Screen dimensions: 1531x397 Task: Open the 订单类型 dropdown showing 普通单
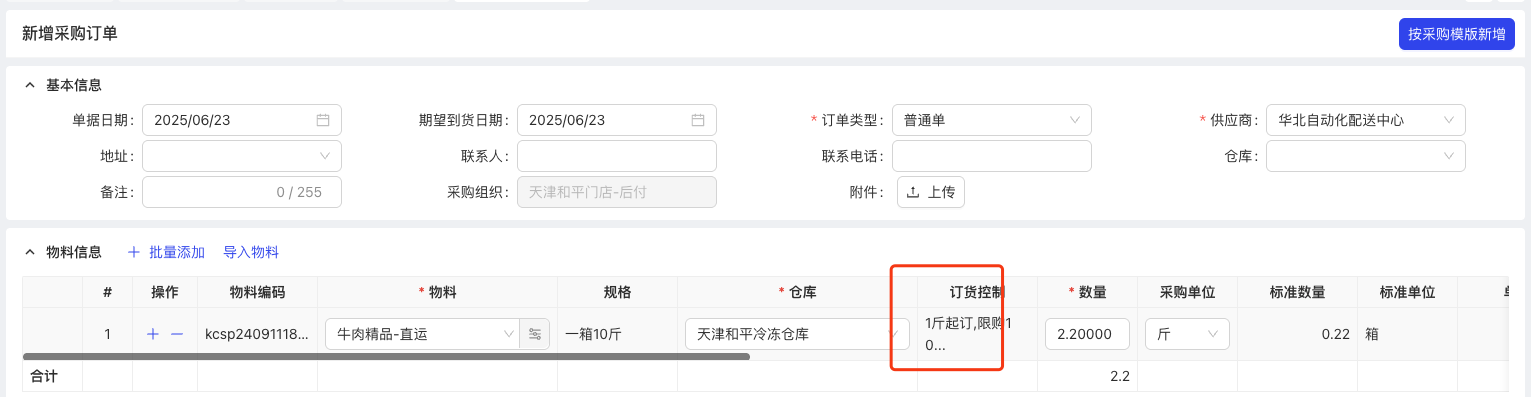pos(992,120)
